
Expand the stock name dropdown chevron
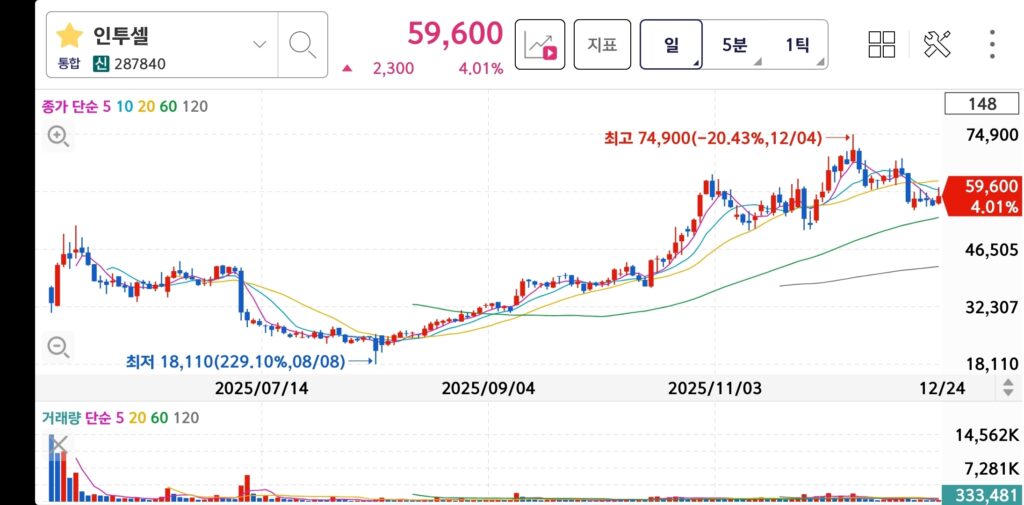click(x=260, y=45)
